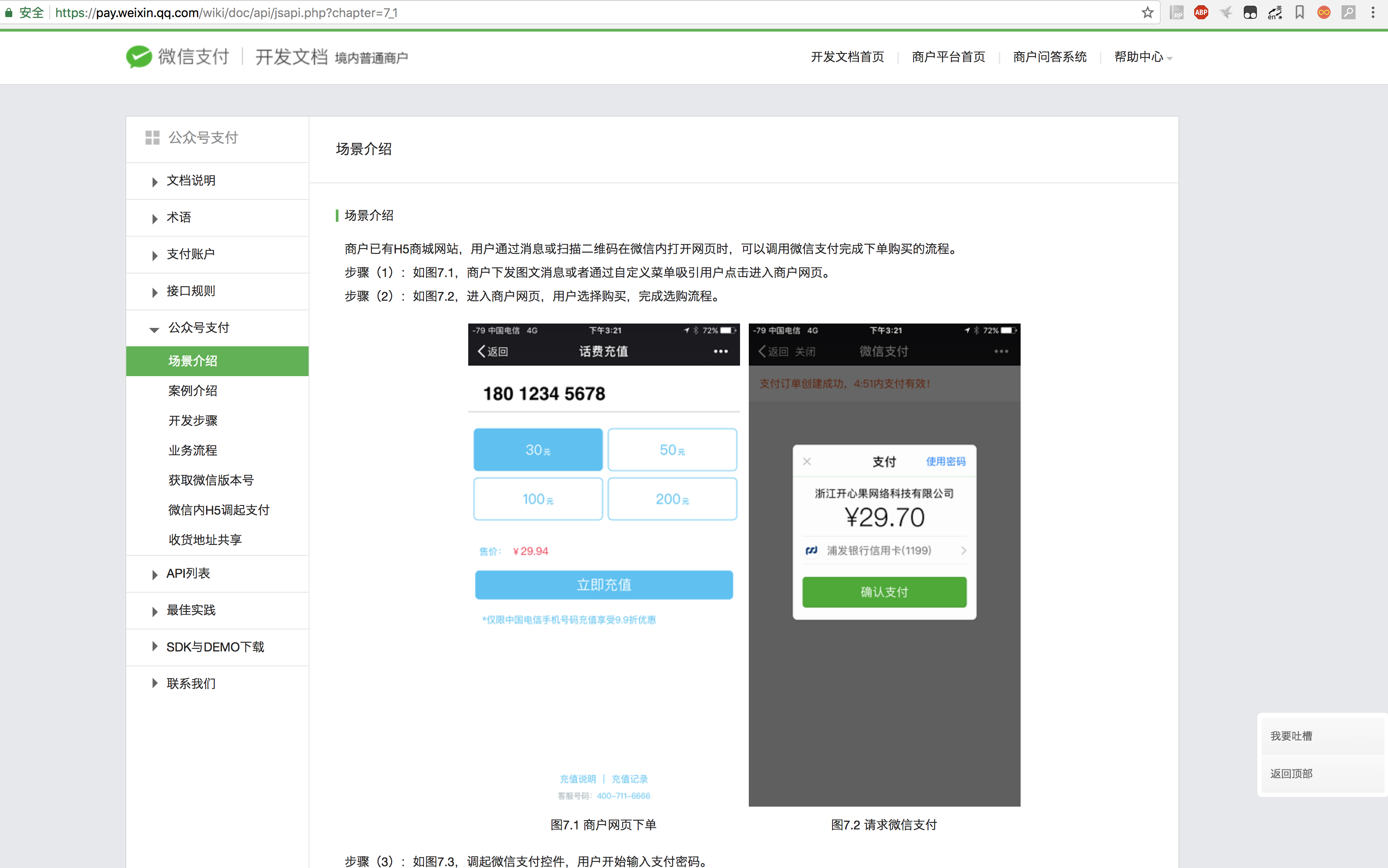1388x868 pixels.
Task: Click the bird-shaped extension icon
Action: [1225, 13]
